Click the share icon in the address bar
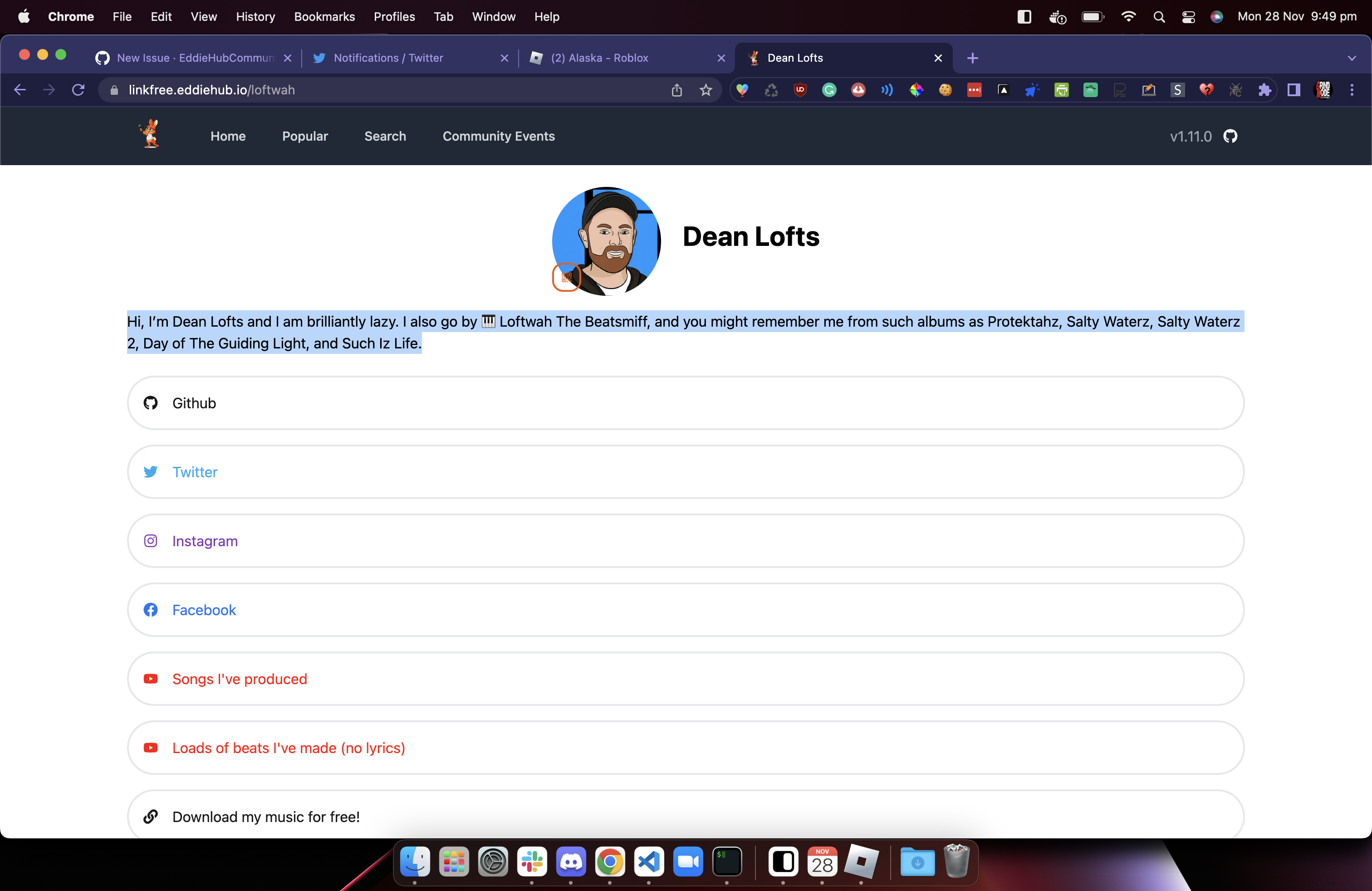1372x891 pixels. 677,90
